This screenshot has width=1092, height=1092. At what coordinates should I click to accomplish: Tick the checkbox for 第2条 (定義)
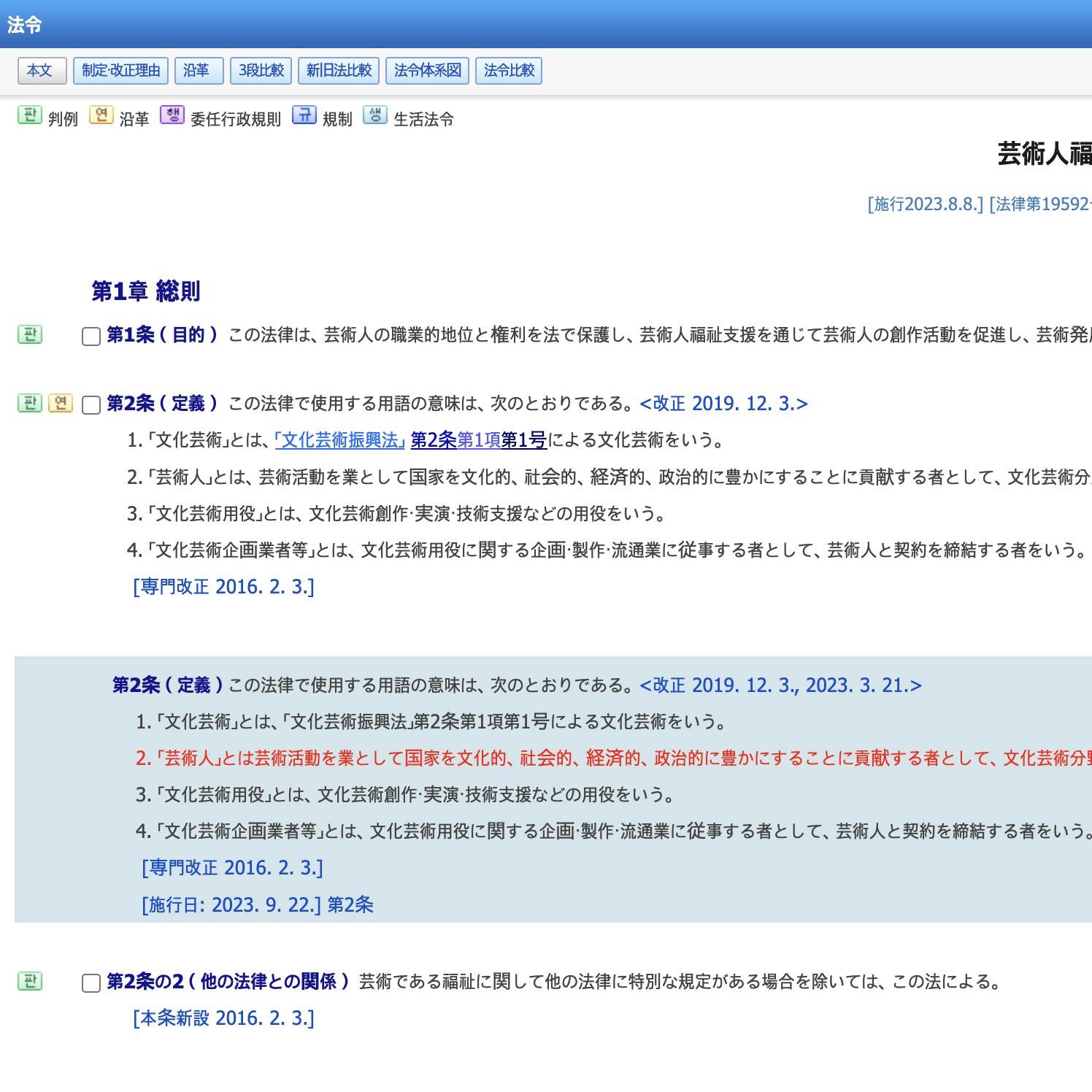pos(91,405)
